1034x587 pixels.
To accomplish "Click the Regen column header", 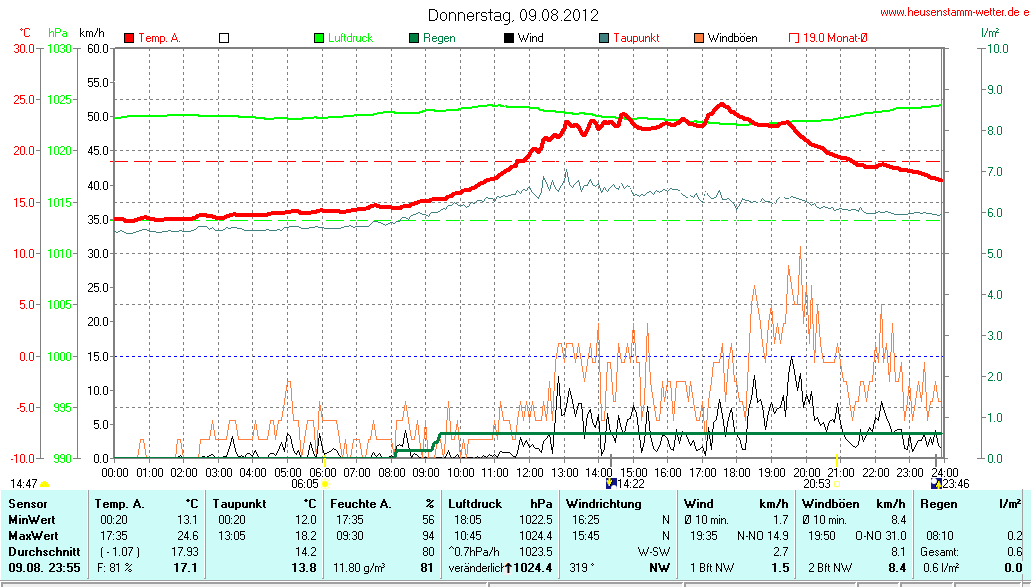I will coord(938,504).
